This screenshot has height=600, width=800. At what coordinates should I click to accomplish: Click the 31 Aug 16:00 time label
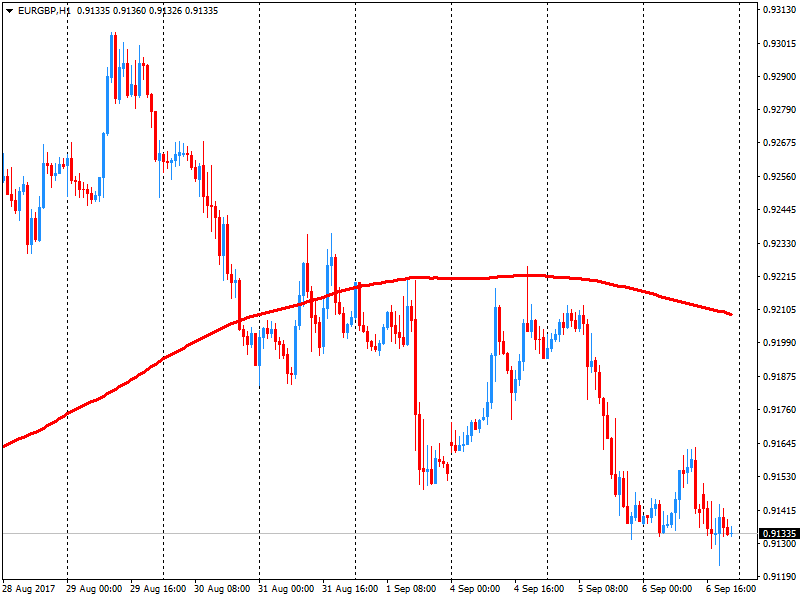[x=350, y=589]
